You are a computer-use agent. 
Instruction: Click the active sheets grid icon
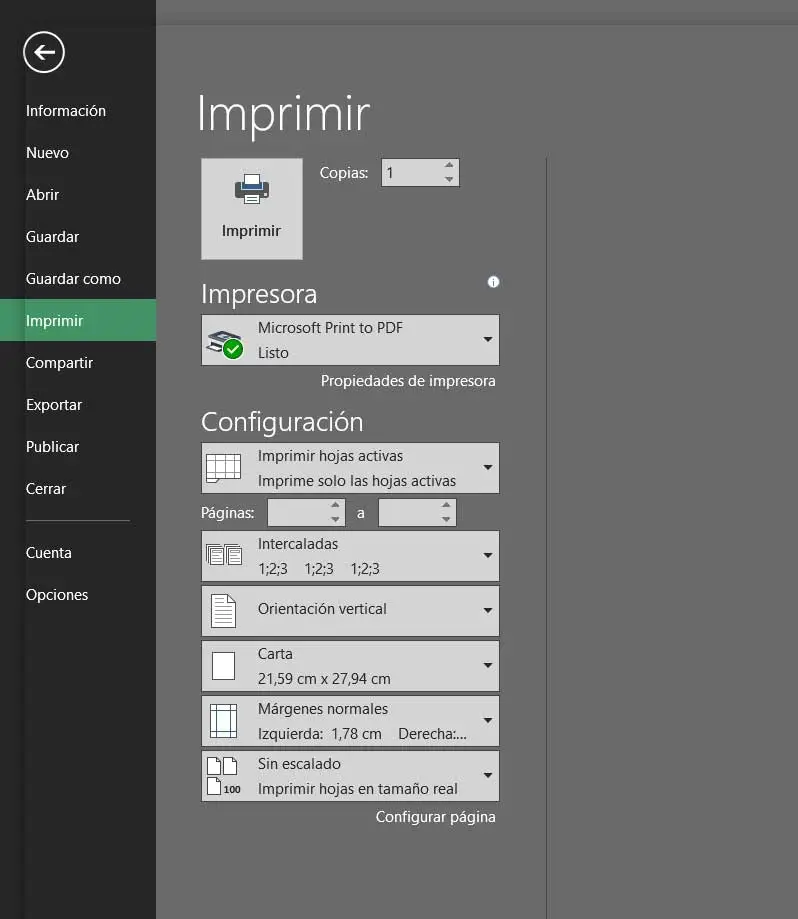[x=224, y=468]
